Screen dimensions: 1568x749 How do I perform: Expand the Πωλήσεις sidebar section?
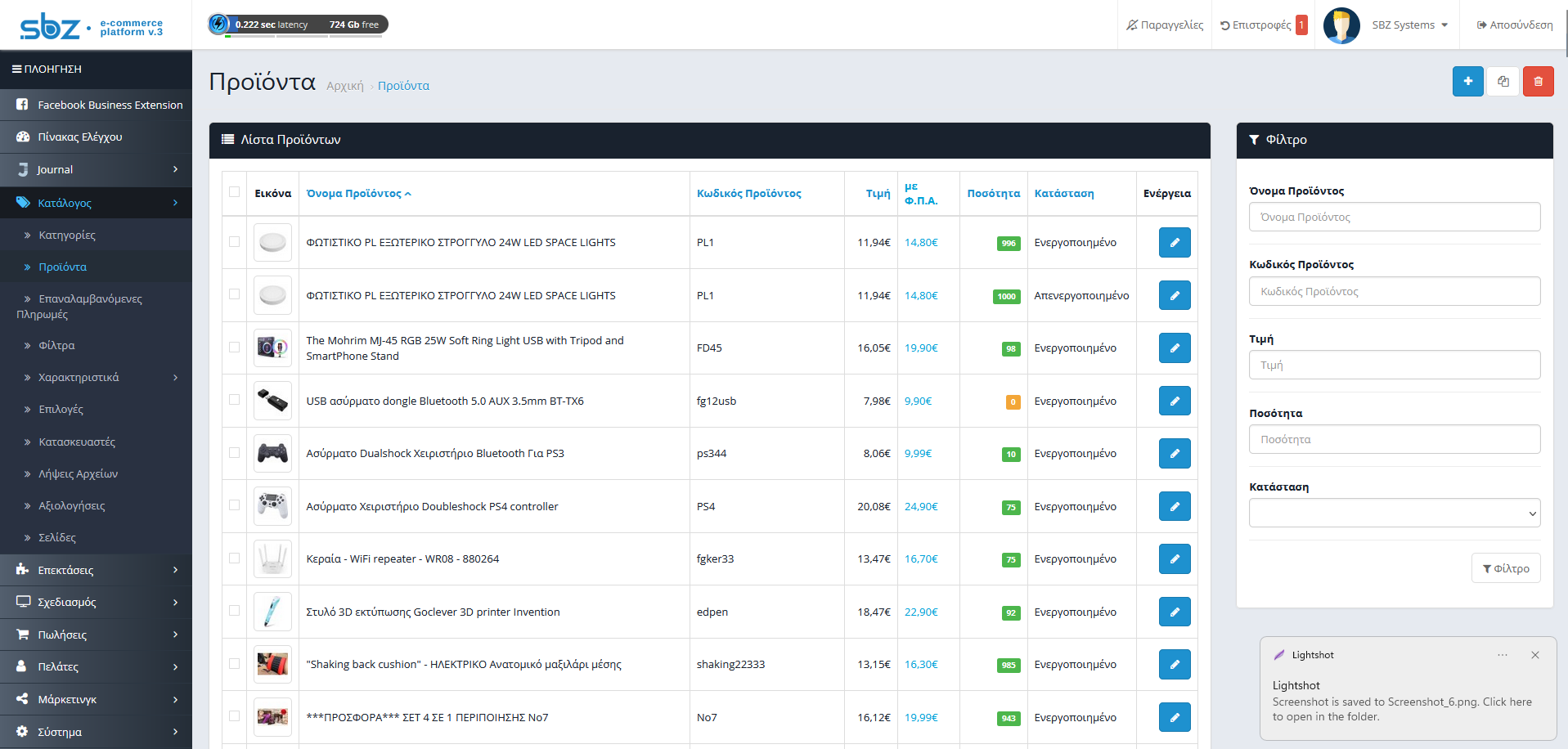[x=96, y=635]
